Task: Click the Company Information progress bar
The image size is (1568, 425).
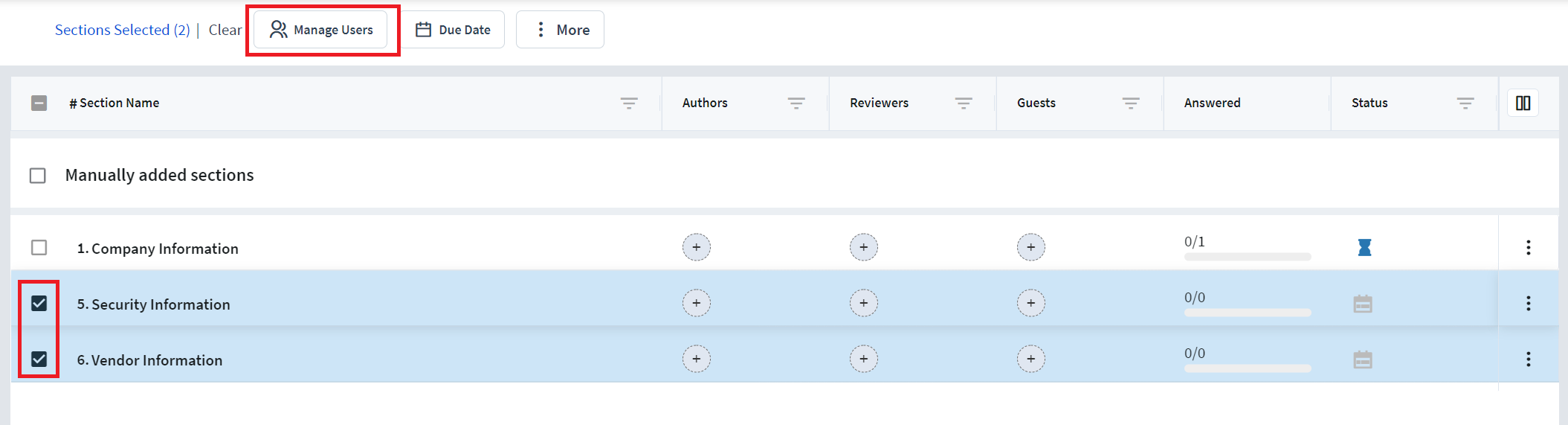Action: [1248, 257]
